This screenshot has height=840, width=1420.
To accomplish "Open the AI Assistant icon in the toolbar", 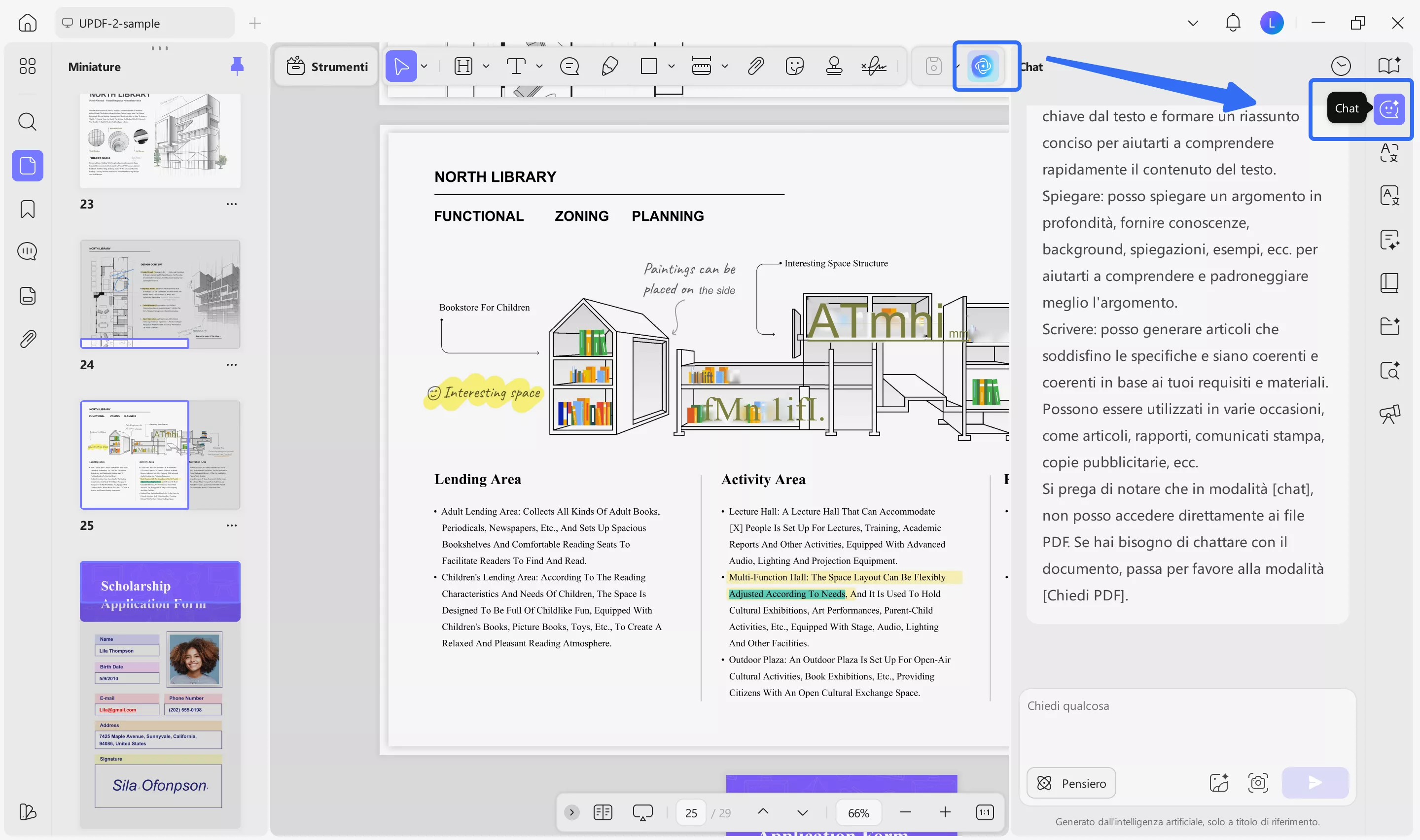I will pos(985,66).
